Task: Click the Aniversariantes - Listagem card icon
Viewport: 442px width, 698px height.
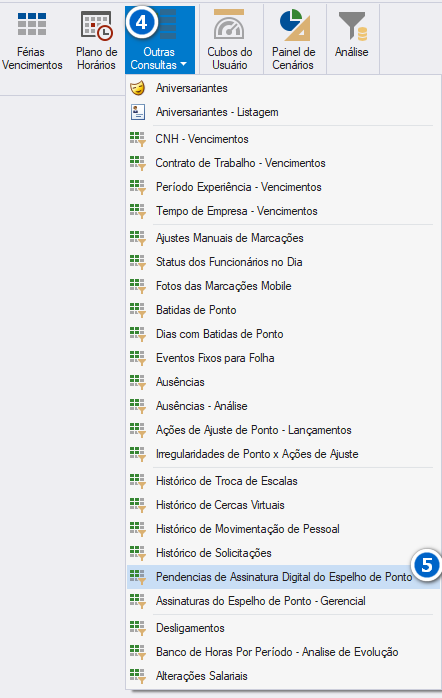Action: 138,112
